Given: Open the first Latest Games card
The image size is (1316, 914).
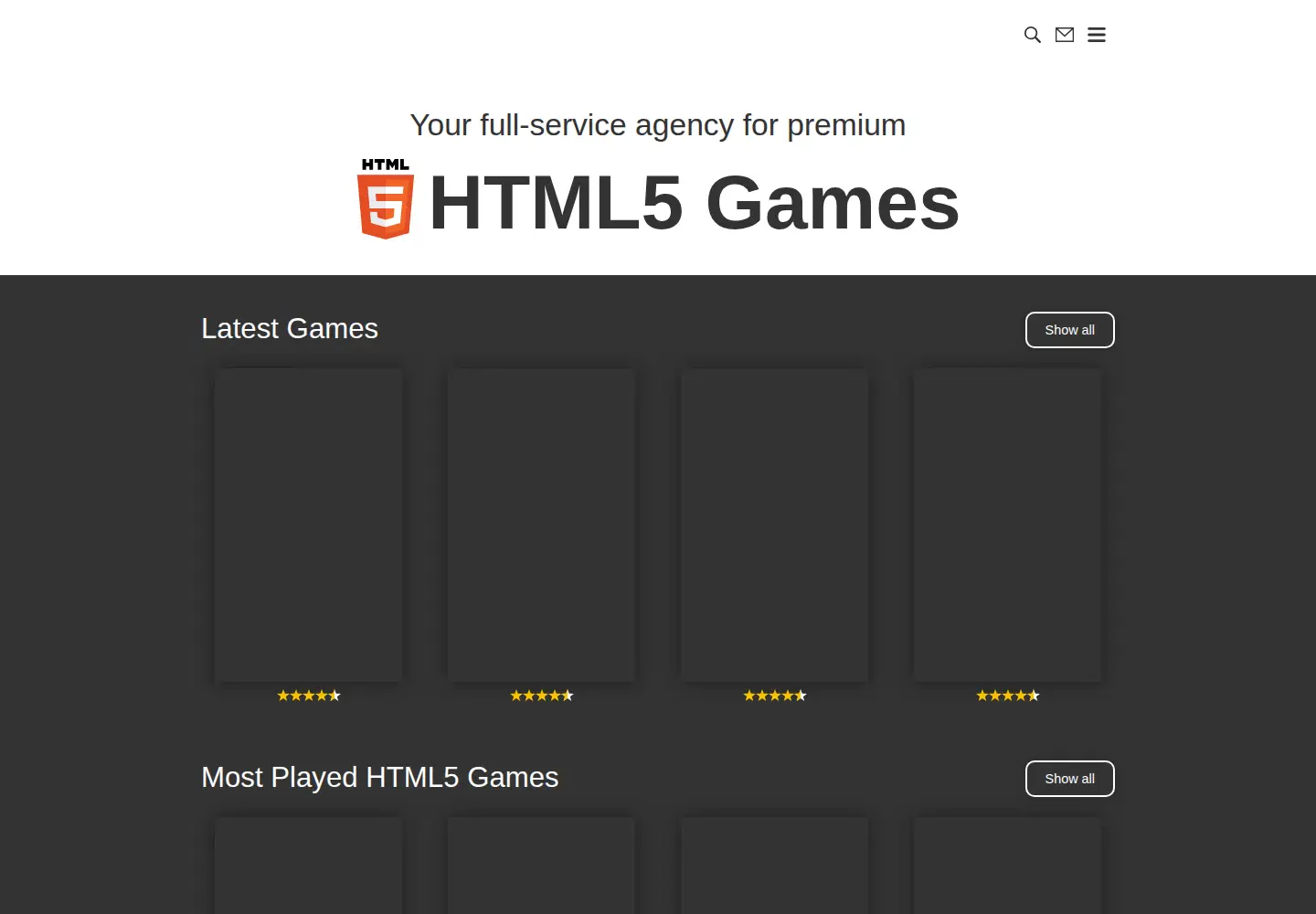Looking at the screenshot, I should [x=308, y=525].
